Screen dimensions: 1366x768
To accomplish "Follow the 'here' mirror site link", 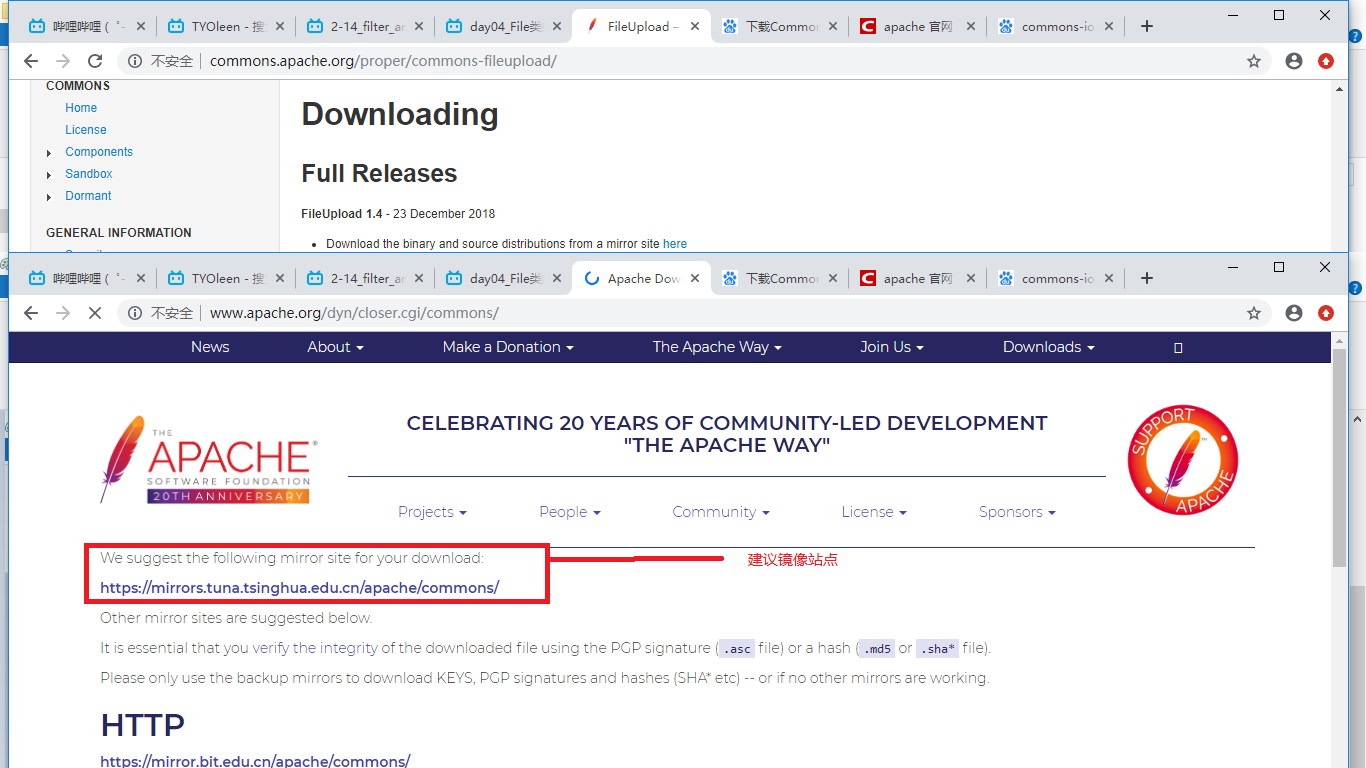I will tap(675, 244).
